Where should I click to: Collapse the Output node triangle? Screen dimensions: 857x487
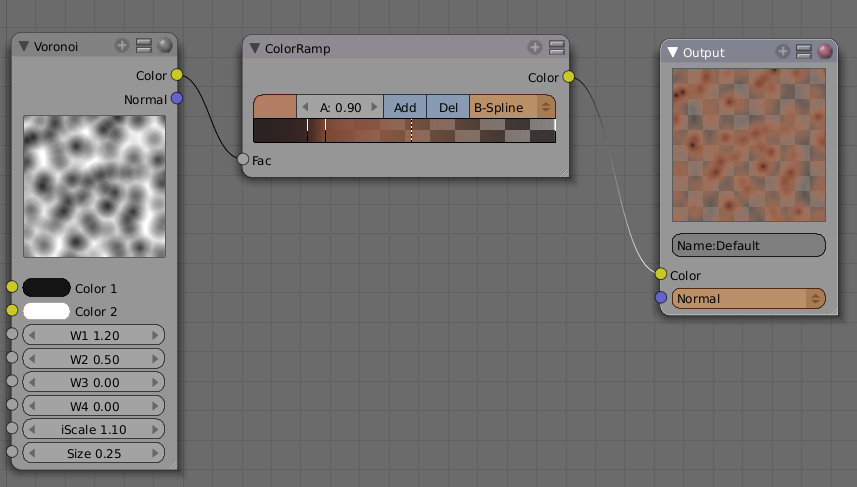(x=673, y=52)
